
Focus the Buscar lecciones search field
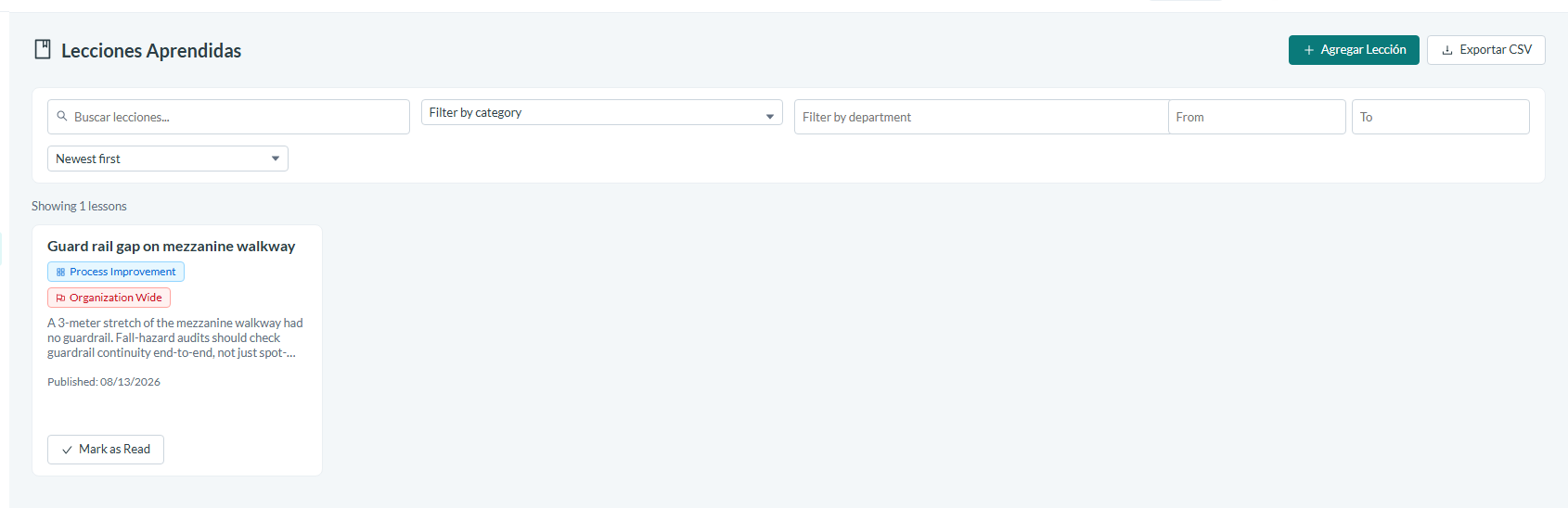click(x=228, y=117)
